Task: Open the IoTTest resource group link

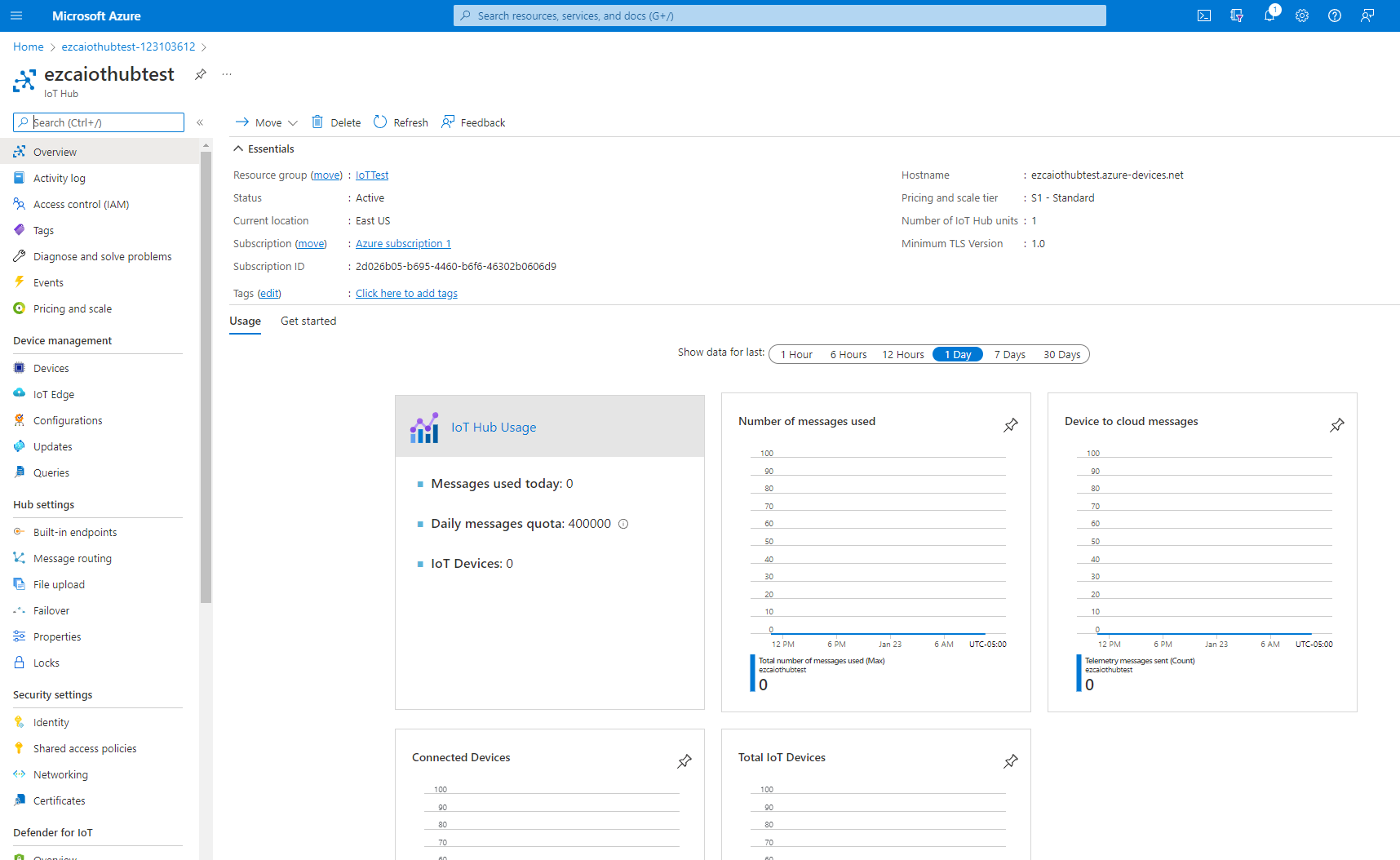Action: tap(372, 175)
